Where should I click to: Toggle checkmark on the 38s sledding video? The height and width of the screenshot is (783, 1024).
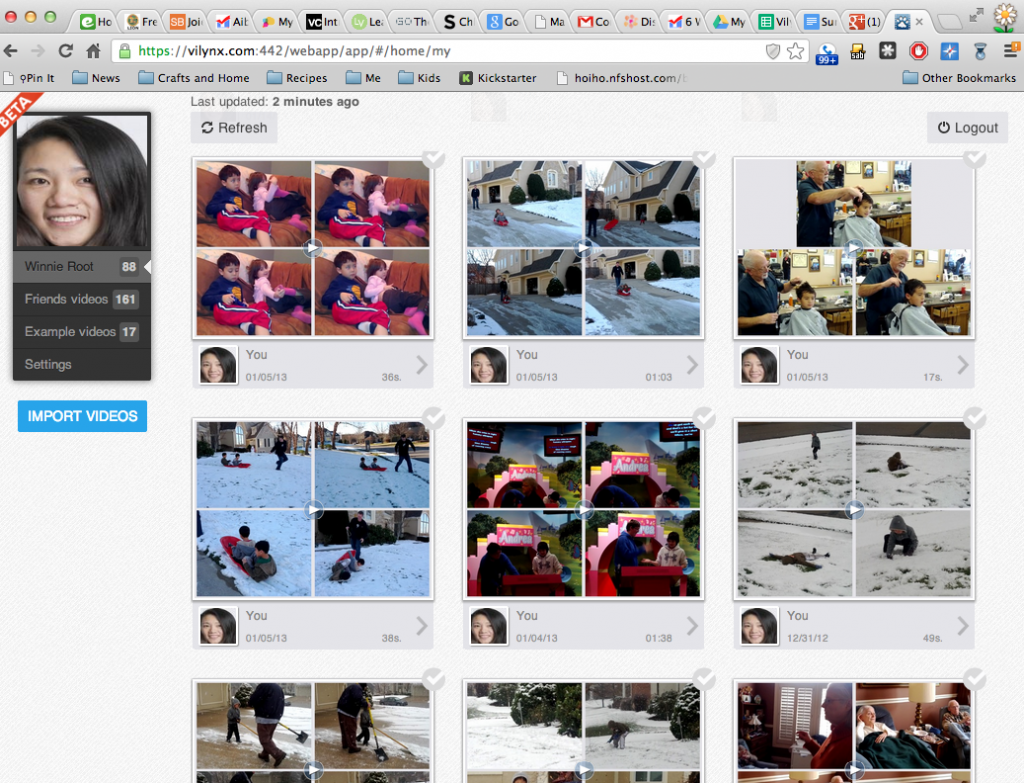(x=434, y=417)
